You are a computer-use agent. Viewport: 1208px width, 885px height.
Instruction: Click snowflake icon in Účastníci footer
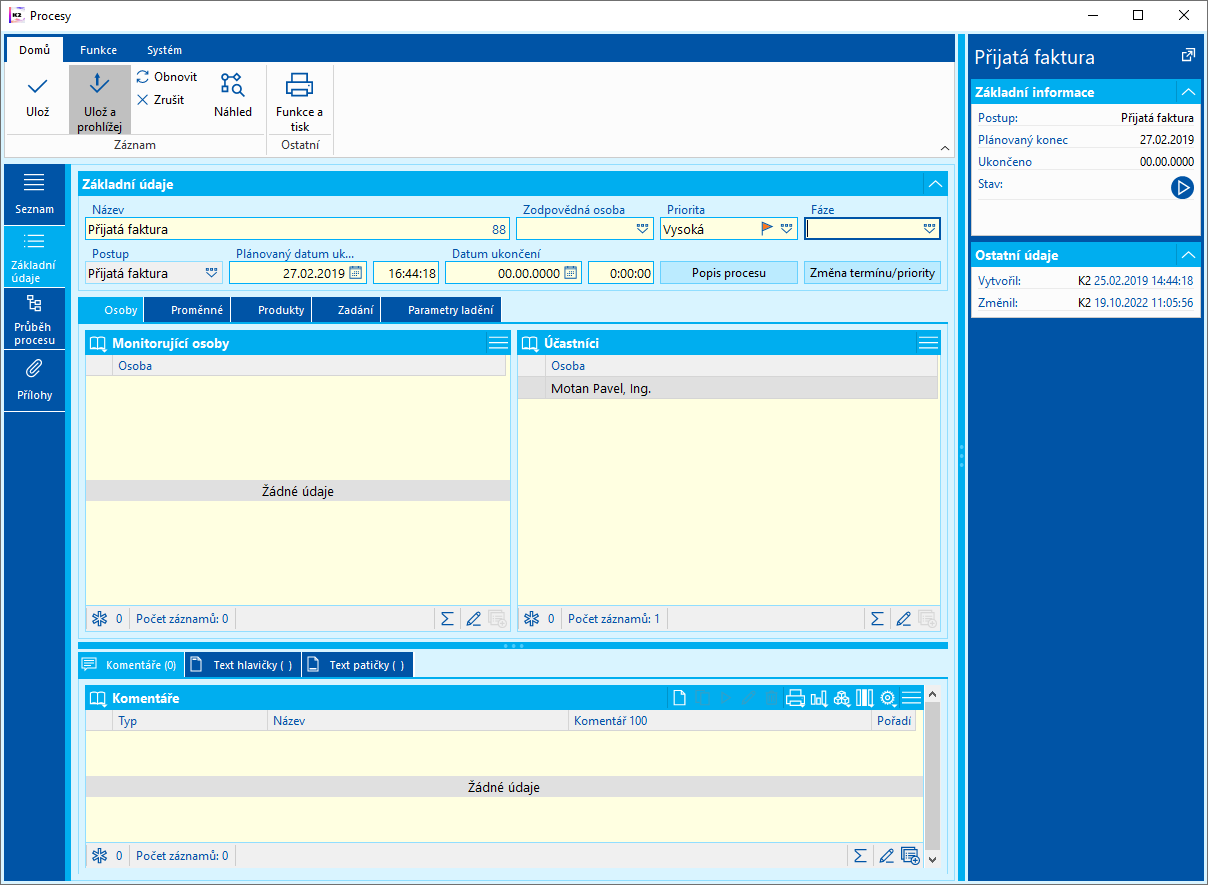(531, 619)
